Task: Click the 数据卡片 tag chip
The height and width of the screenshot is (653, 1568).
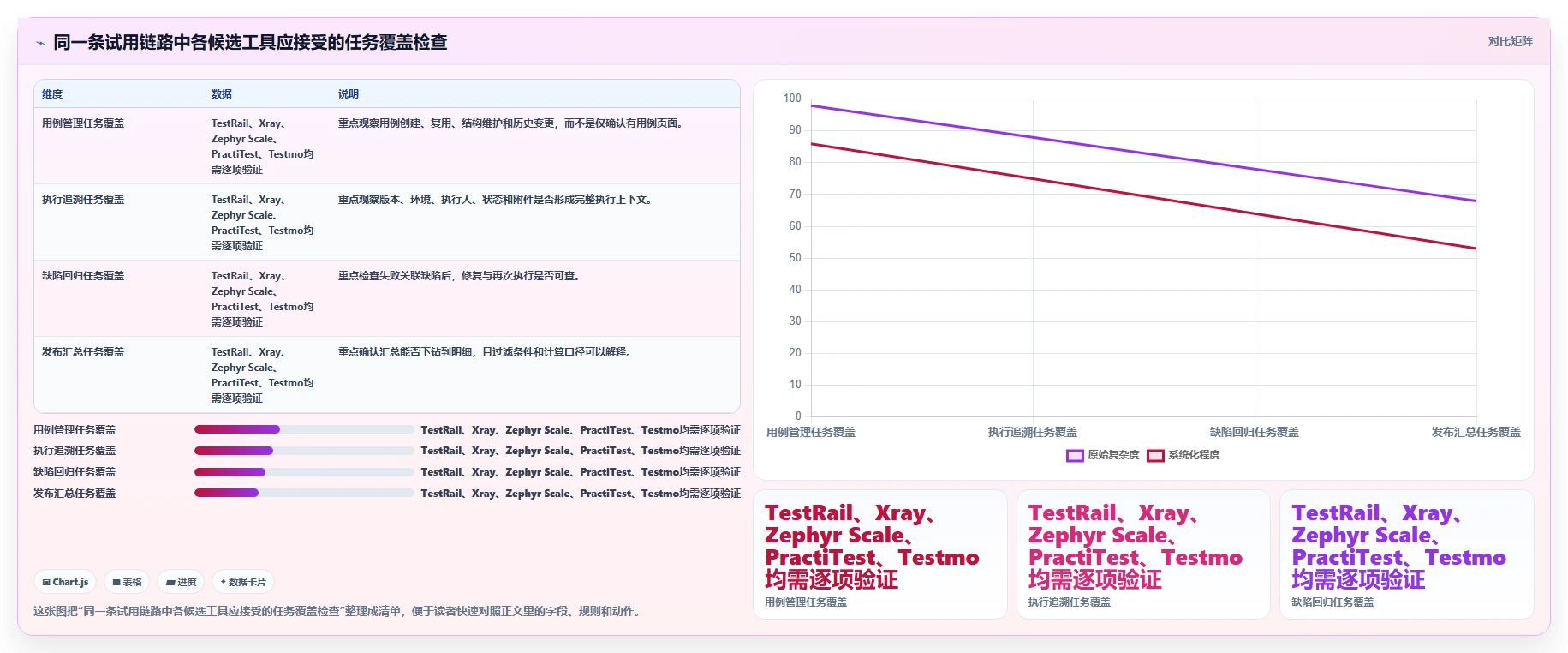Action: [x=243, y=582]
